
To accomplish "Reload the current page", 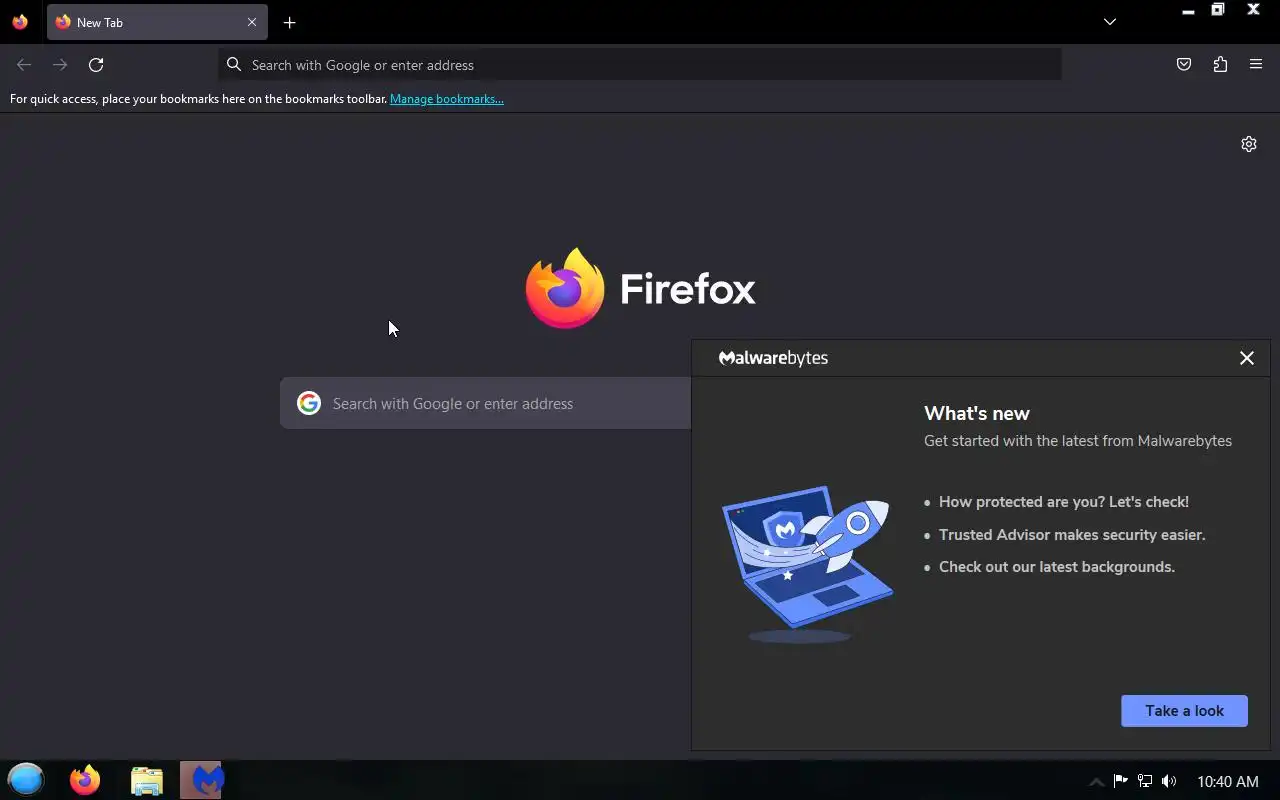I will [x=96, y=65].
